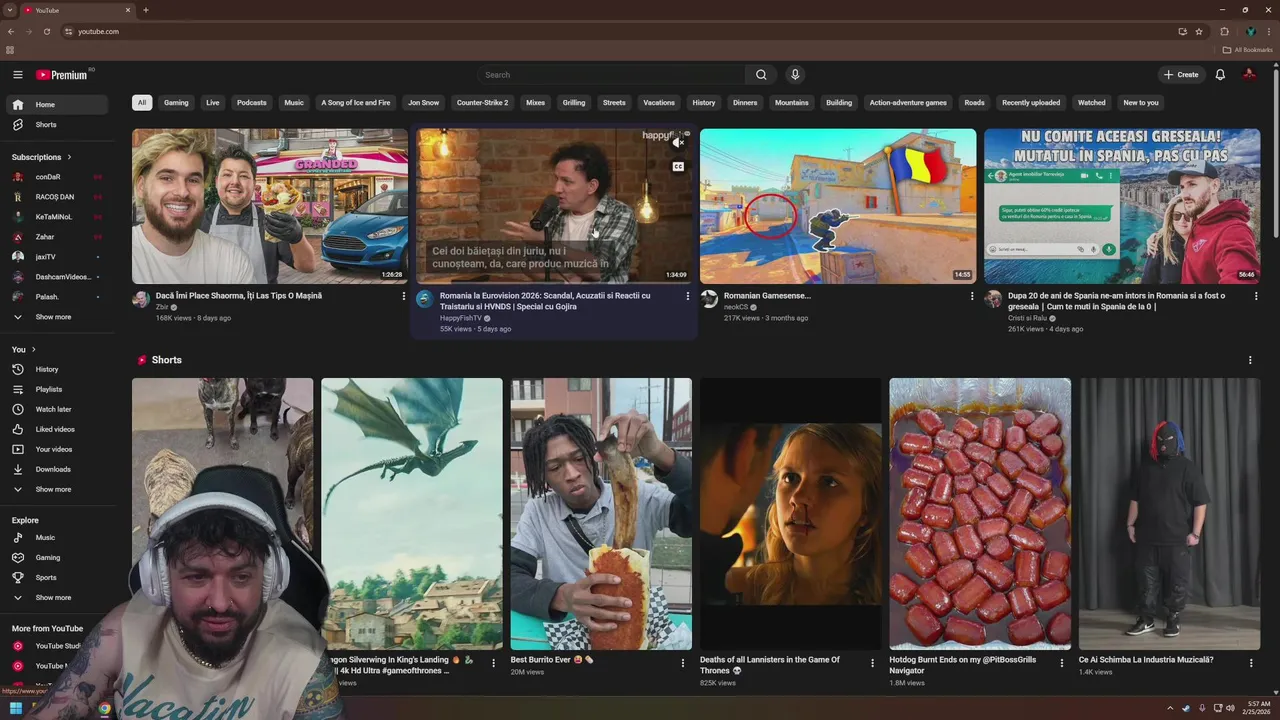This screenshot has height=720, width=1280.
Task: Select the Gaming filter chip
Action: pyautogui.click(x=176, y=103)
